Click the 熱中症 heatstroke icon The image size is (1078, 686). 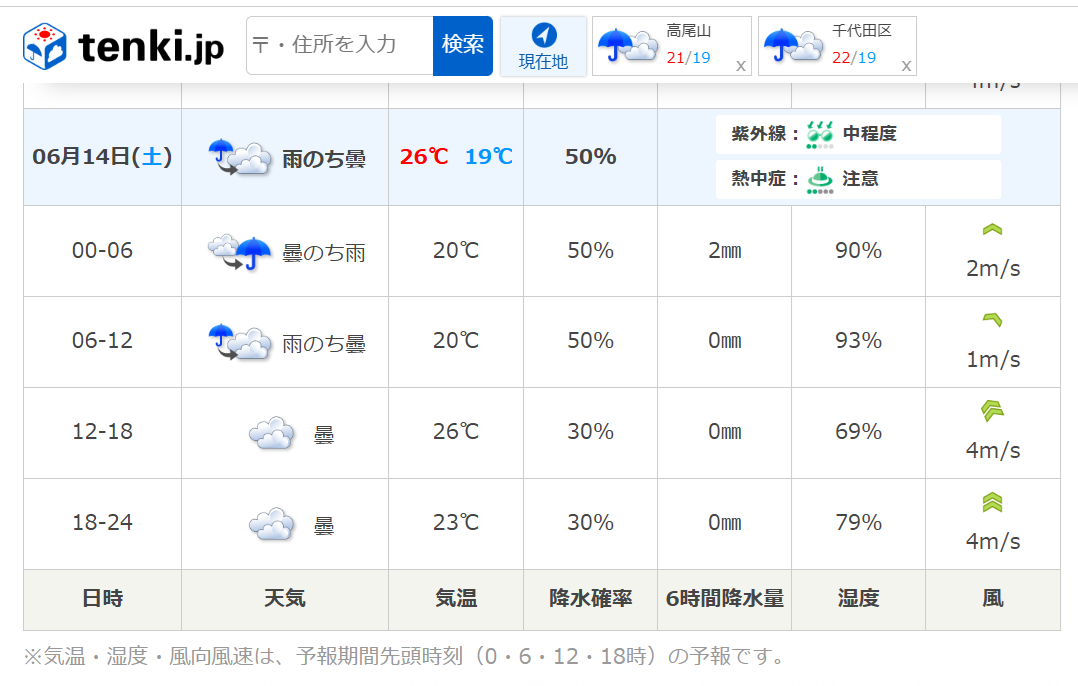[x=820, y=180]
